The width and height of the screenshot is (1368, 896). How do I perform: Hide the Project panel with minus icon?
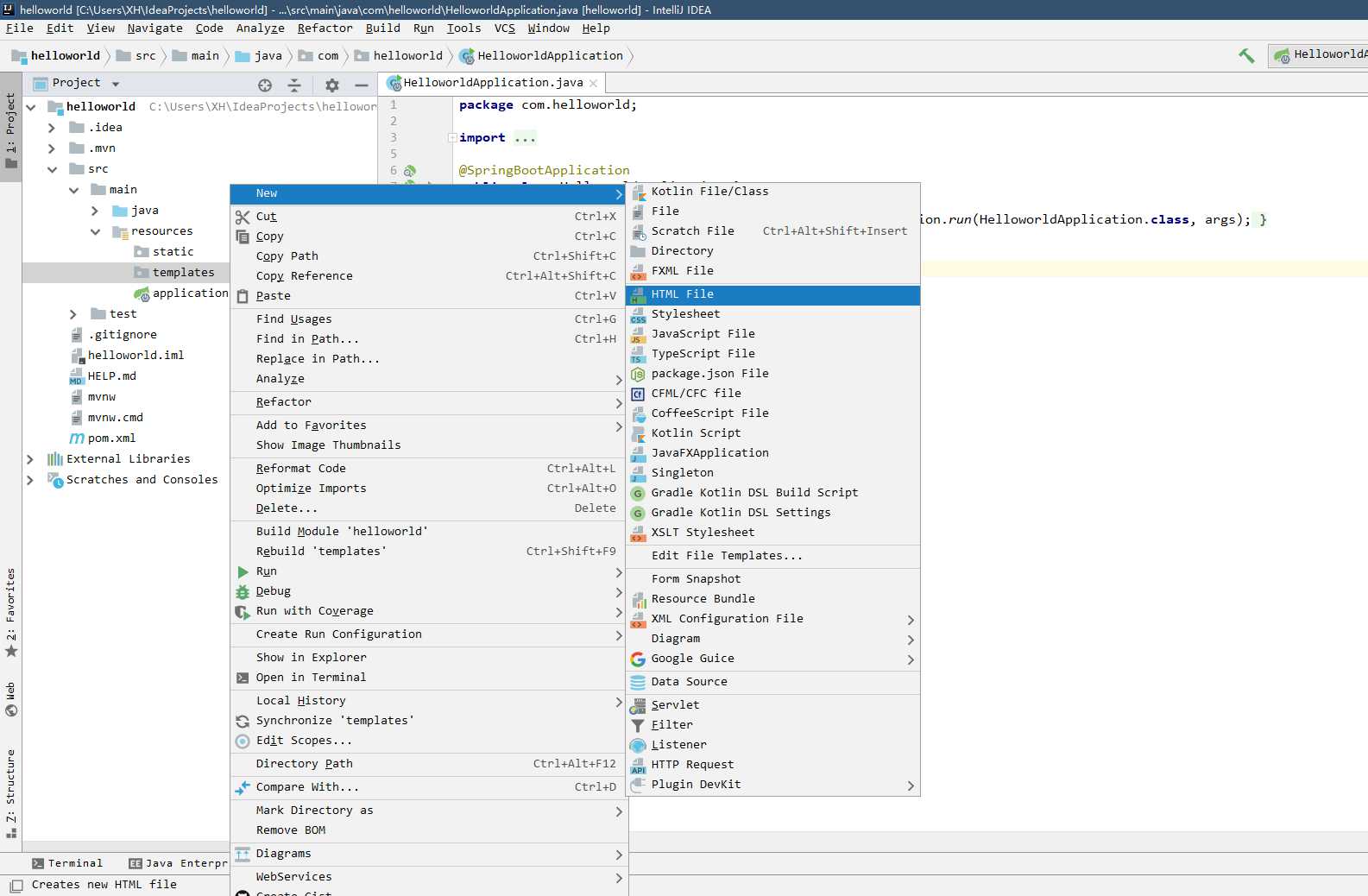362,85
